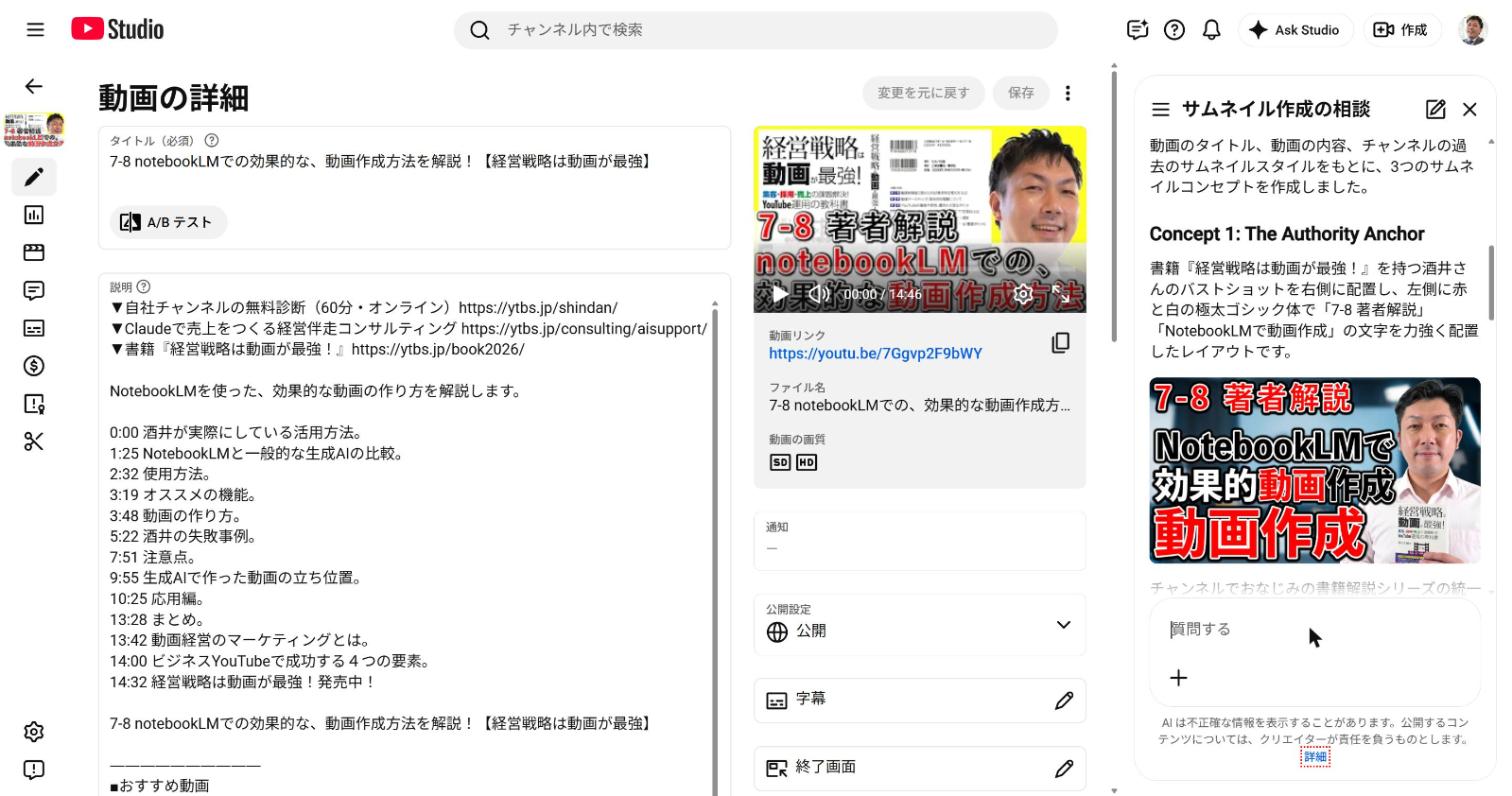
Task: Copy the video link with copy icon
Action: pyautogui.click(x=1061, y=343)
